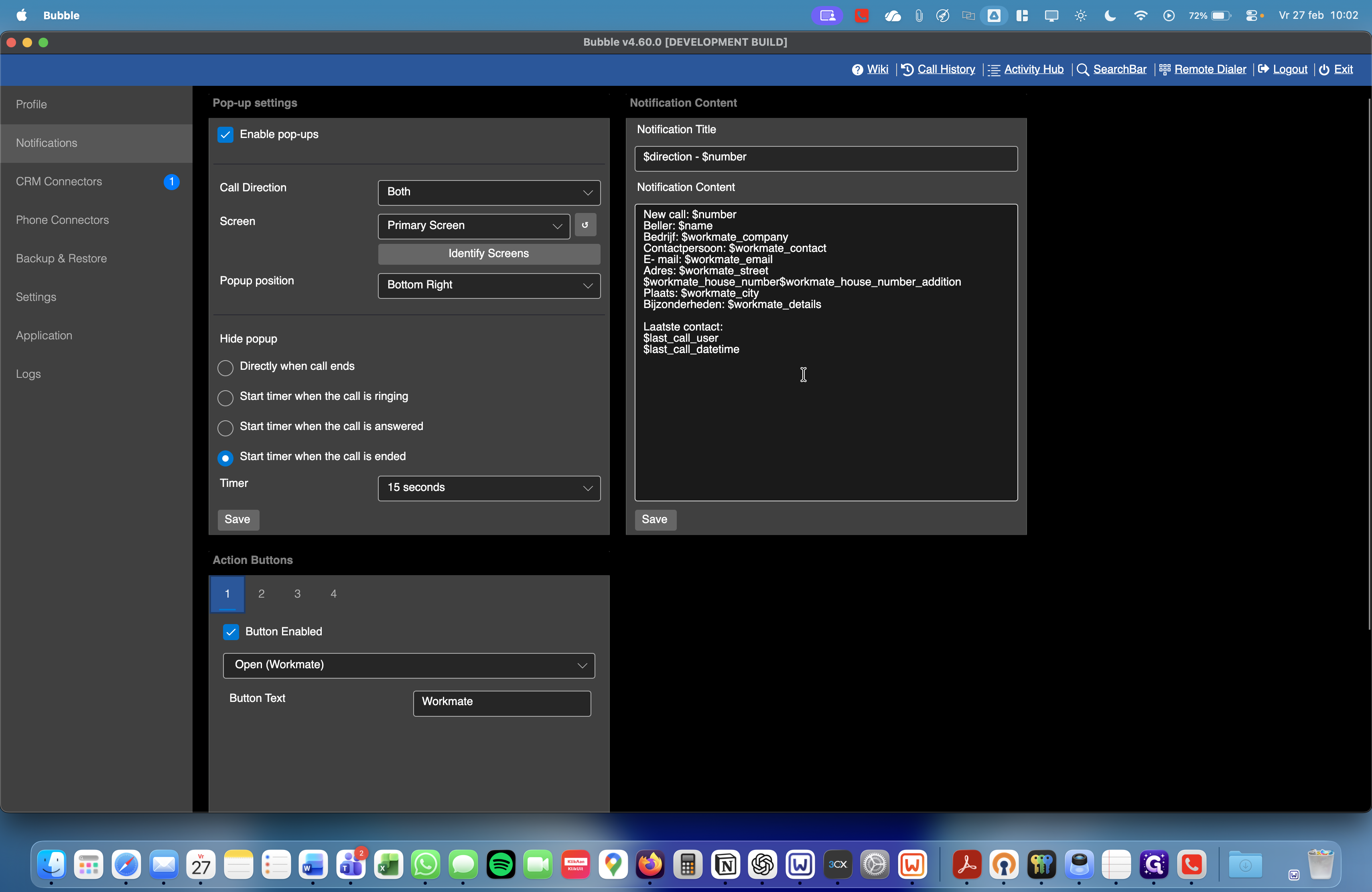Expand the Timer 15 seconds dropdown
1372x892 pixels.
click(x=489, y=488)
